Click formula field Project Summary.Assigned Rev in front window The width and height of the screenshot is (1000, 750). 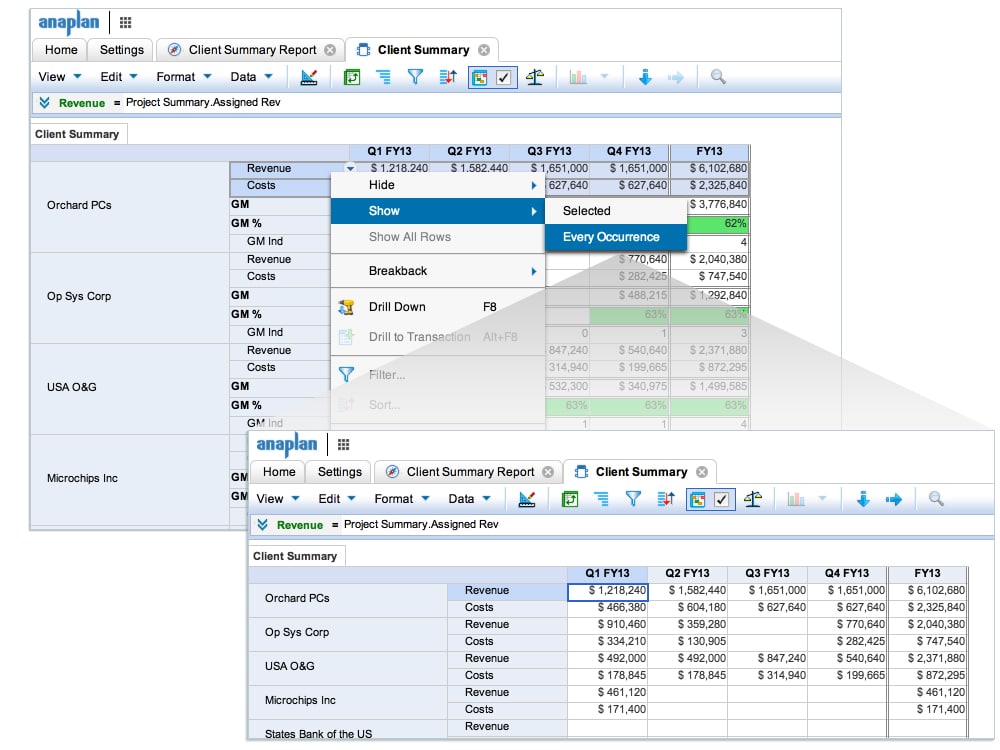tap(421, 524)
